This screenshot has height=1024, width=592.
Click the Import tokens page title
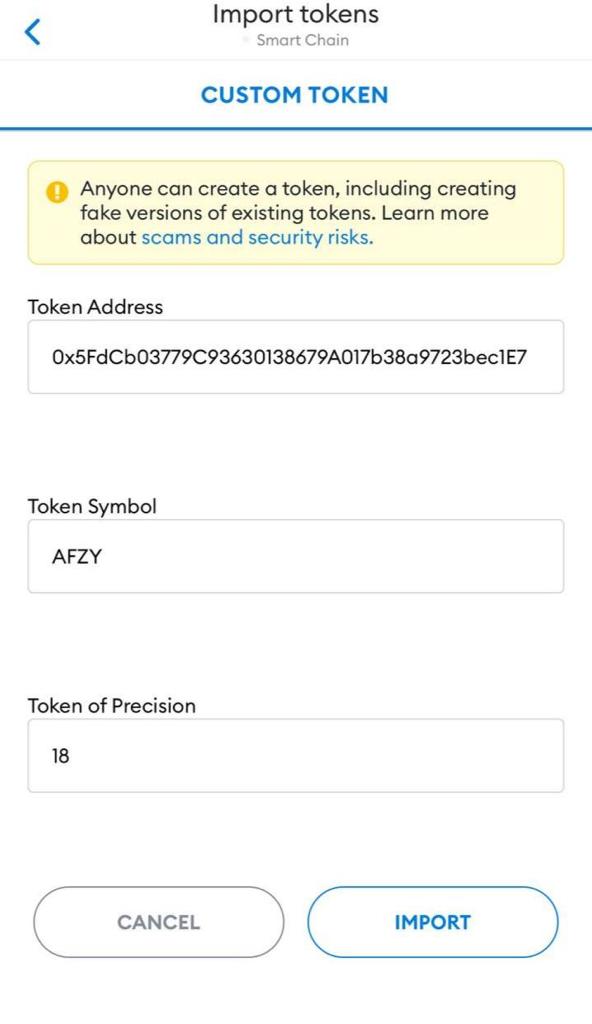pyautogui.click(x=295, y=14)
